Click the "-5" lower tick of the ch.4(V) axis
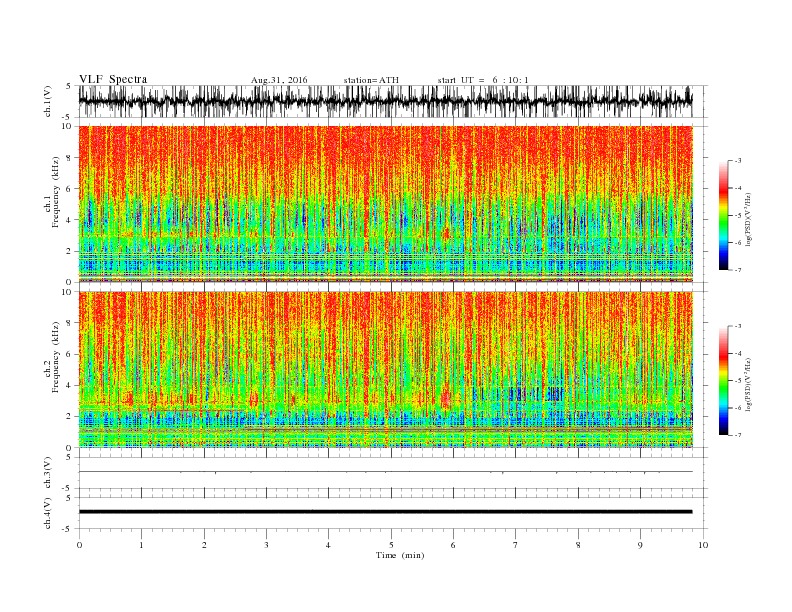The height and width of the screenshot is (612, 792). coord(66,529)
